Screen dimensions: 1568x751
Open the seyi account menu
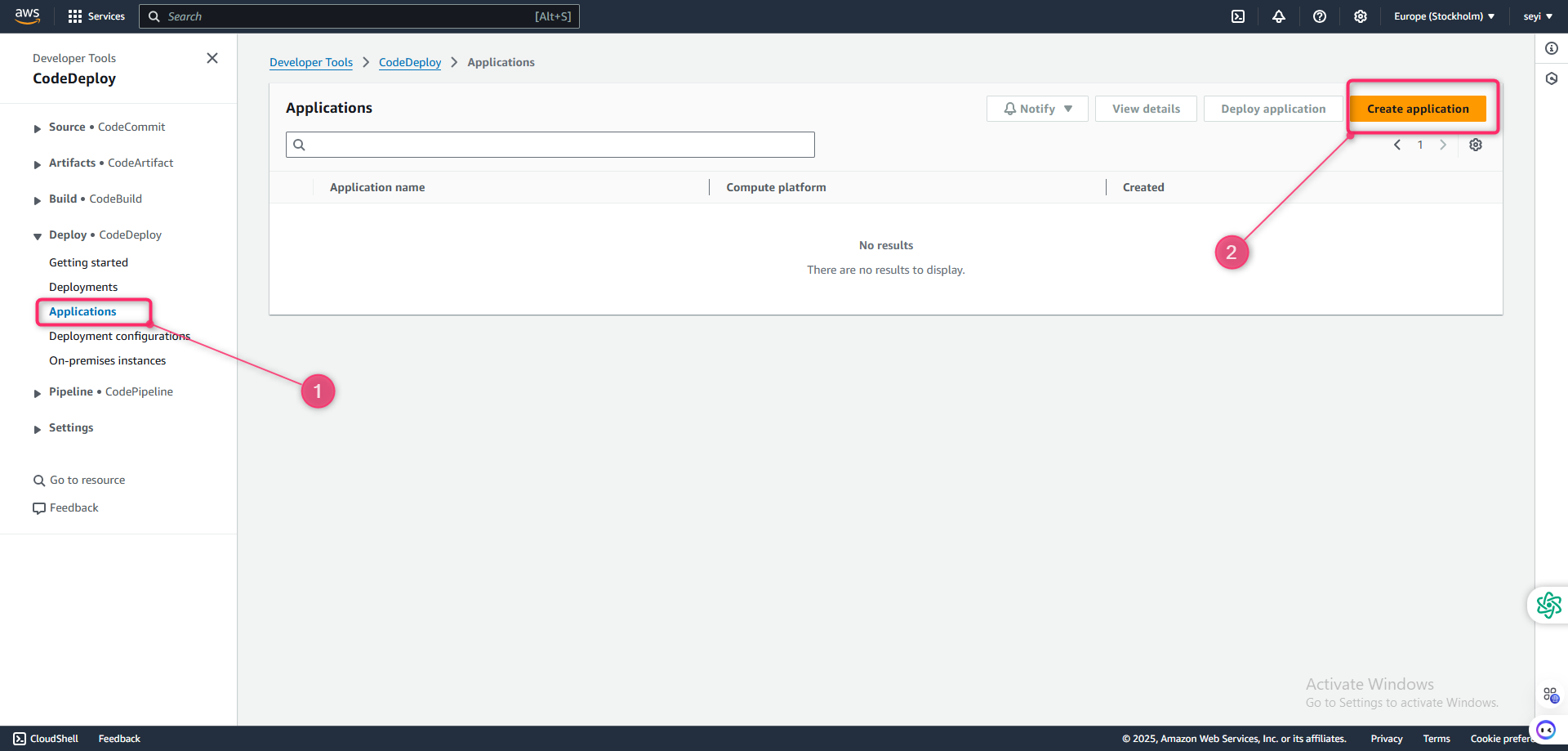pyautogui.click(x=1538, y=16)
